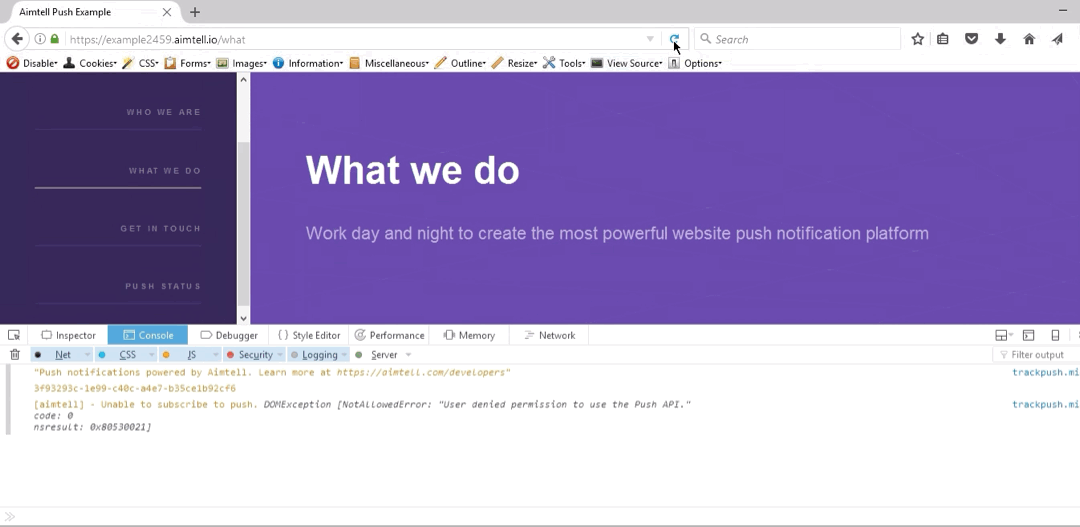This screenshot has height=527, width=1080.
Task: Expand the Logging filter dropdown arrow
Action: click(x=344, y=355)
